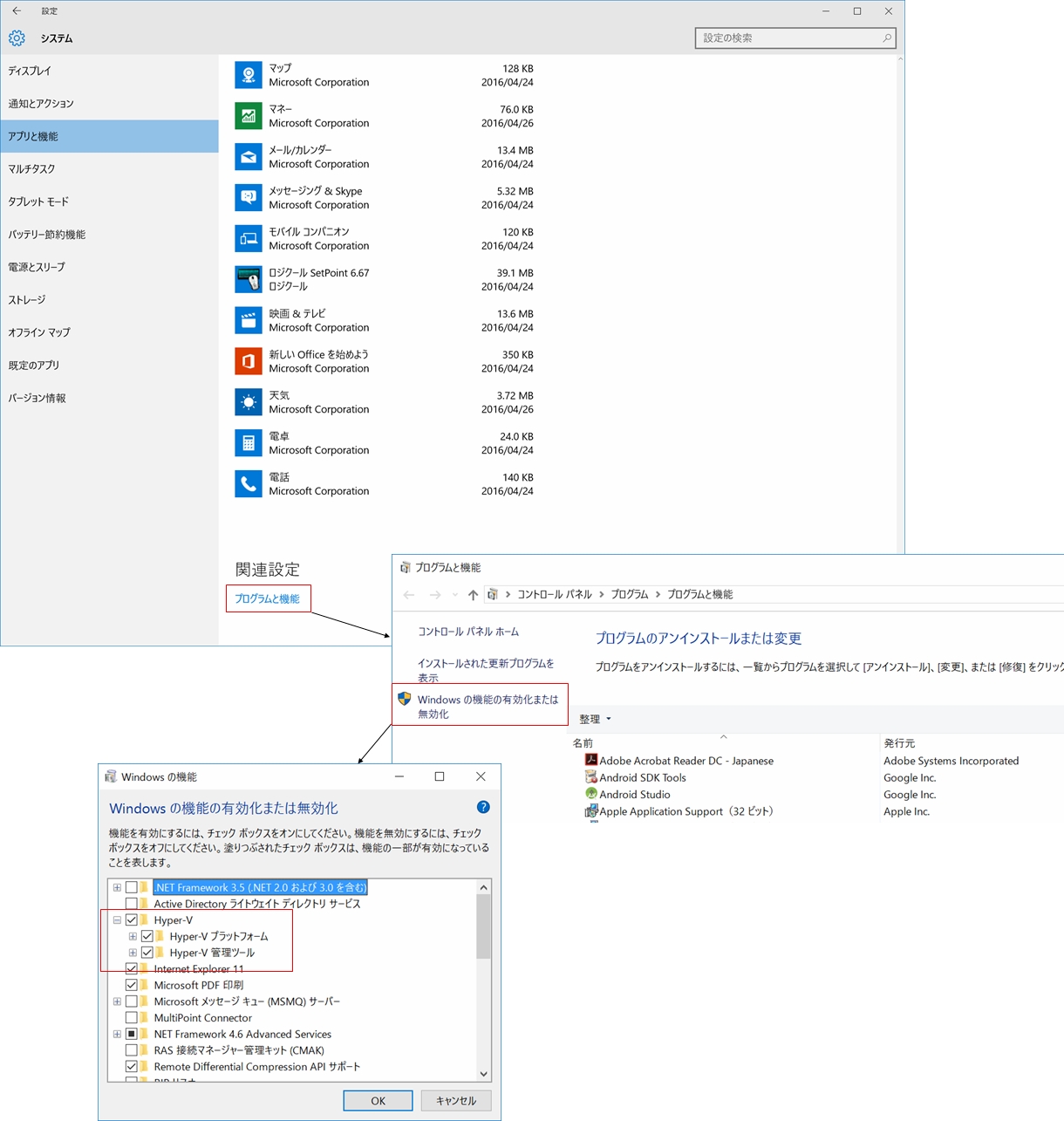
Task: Expand the Hyper-V 管理ツール node
Action: coord(133,953)
